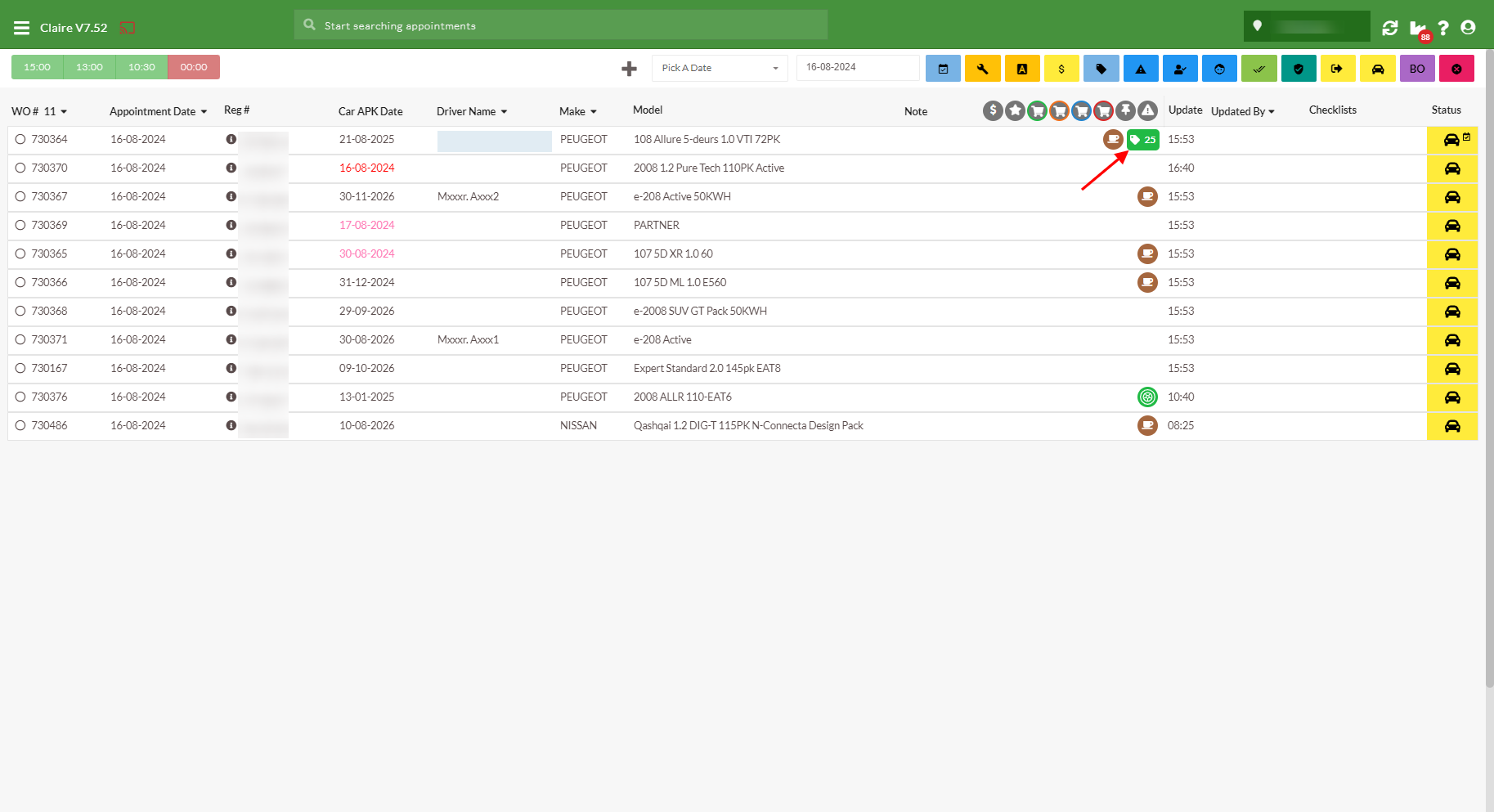
Task: Open the help question mark icon
Action: pos(1443,28)
